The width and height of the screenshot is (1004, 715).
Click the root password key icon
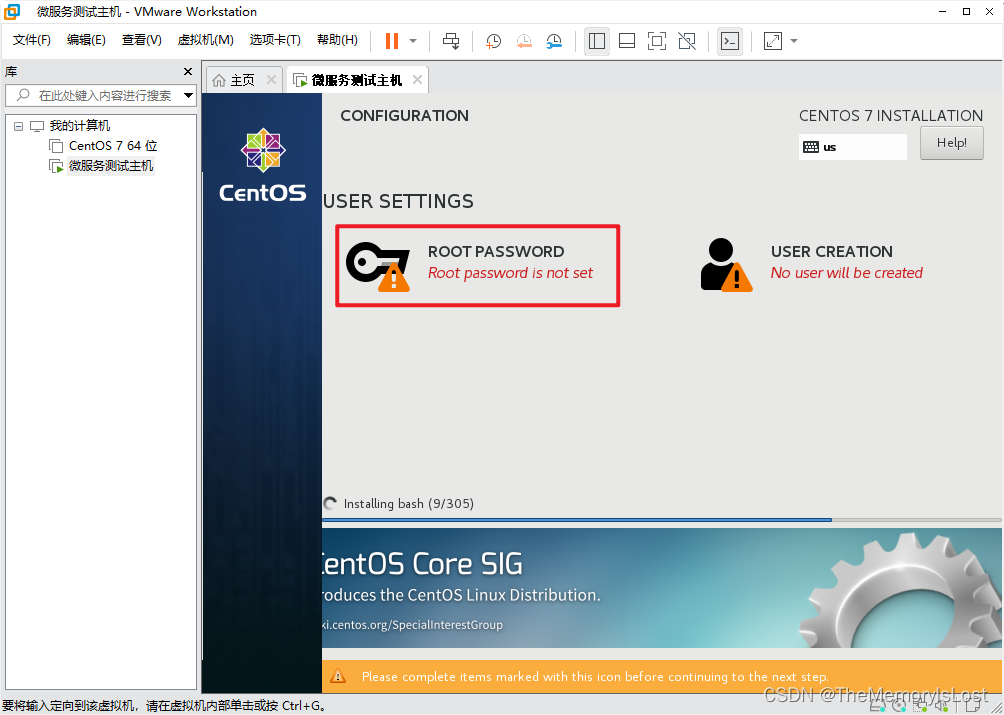click(378, 266)
